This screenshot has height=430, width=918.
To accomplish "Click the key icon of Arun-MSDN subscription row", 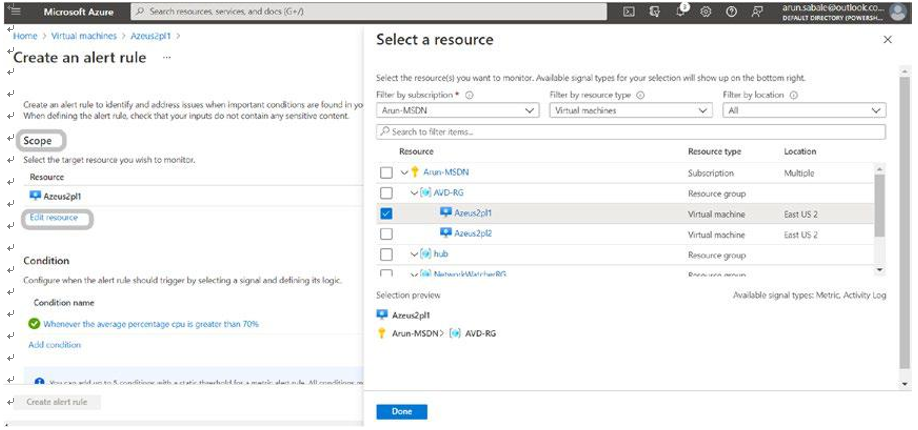I will coord(415,172).
